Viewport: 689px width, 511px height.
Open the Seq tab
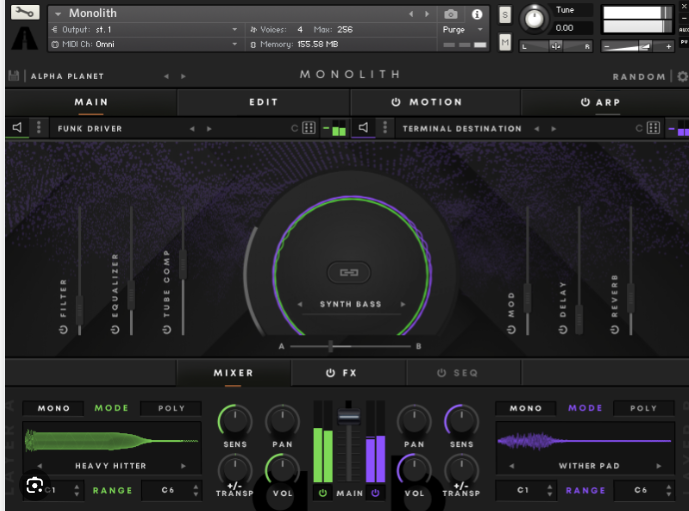tap(464, 373)
